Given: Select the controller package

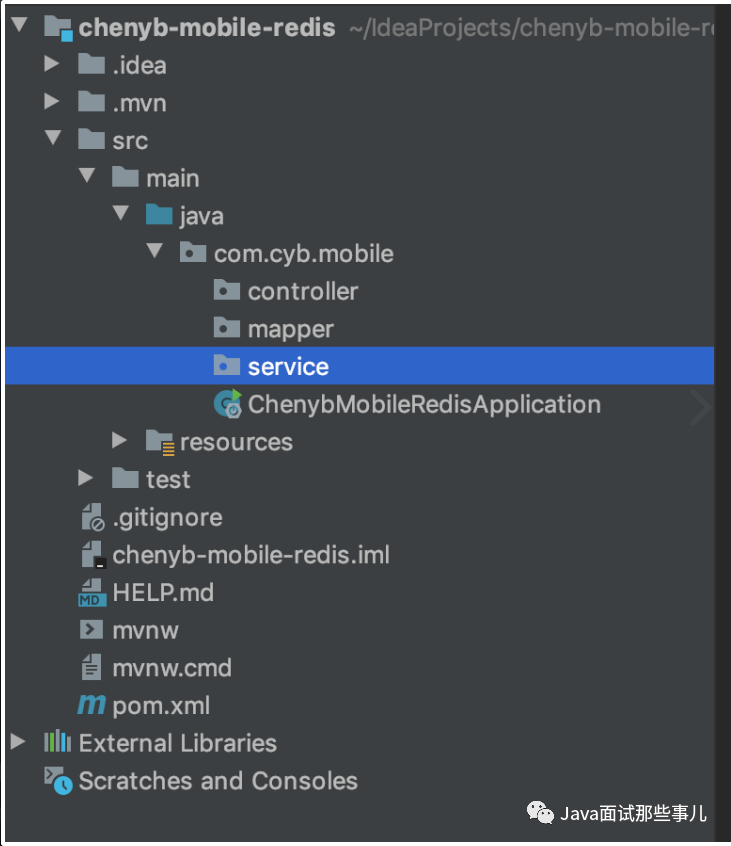Looking at the screenshot, I should [302, 291].
